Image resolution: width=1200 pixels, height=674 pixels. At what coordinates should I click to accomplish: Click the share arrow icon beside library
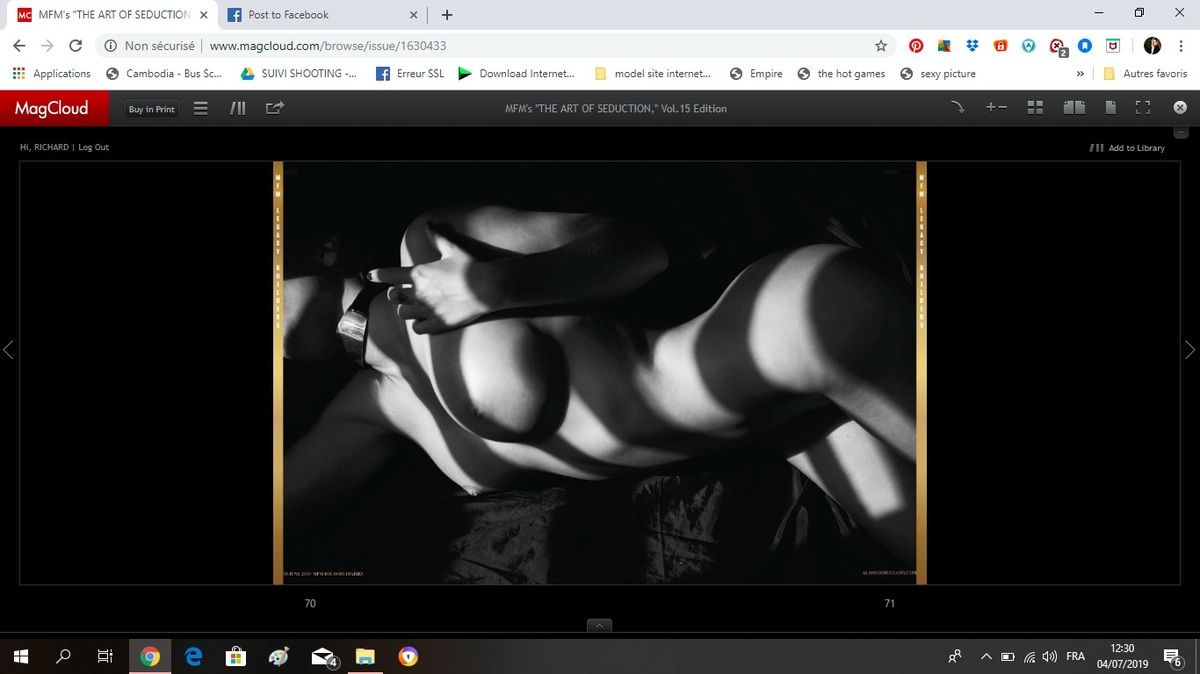click(x=275, y=108)
